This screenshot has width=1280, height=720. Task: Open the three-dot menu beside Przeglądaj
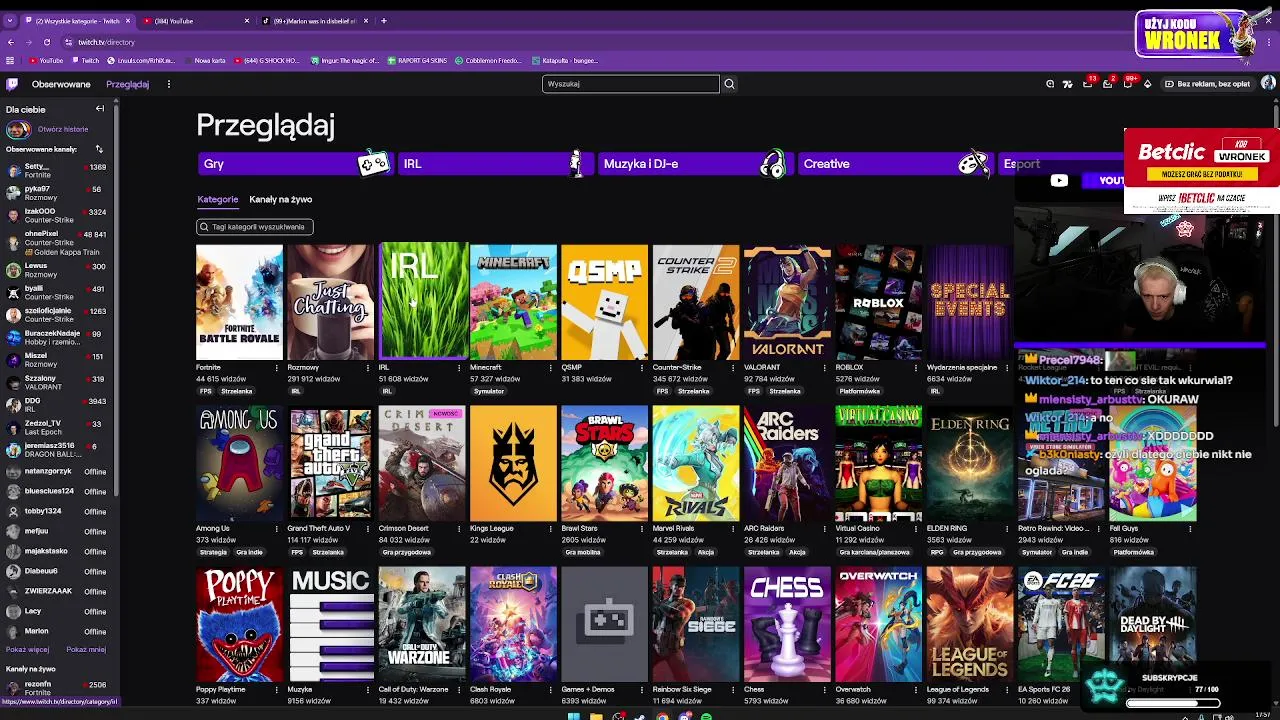168,84
